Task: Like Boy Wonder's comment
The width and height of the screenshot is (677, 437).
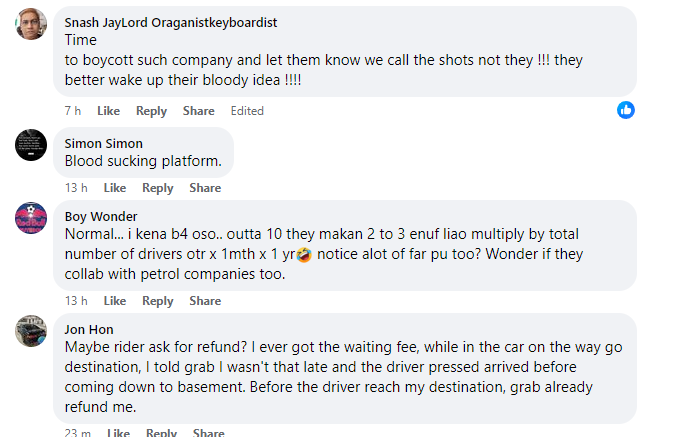Action: pos(115,301)
